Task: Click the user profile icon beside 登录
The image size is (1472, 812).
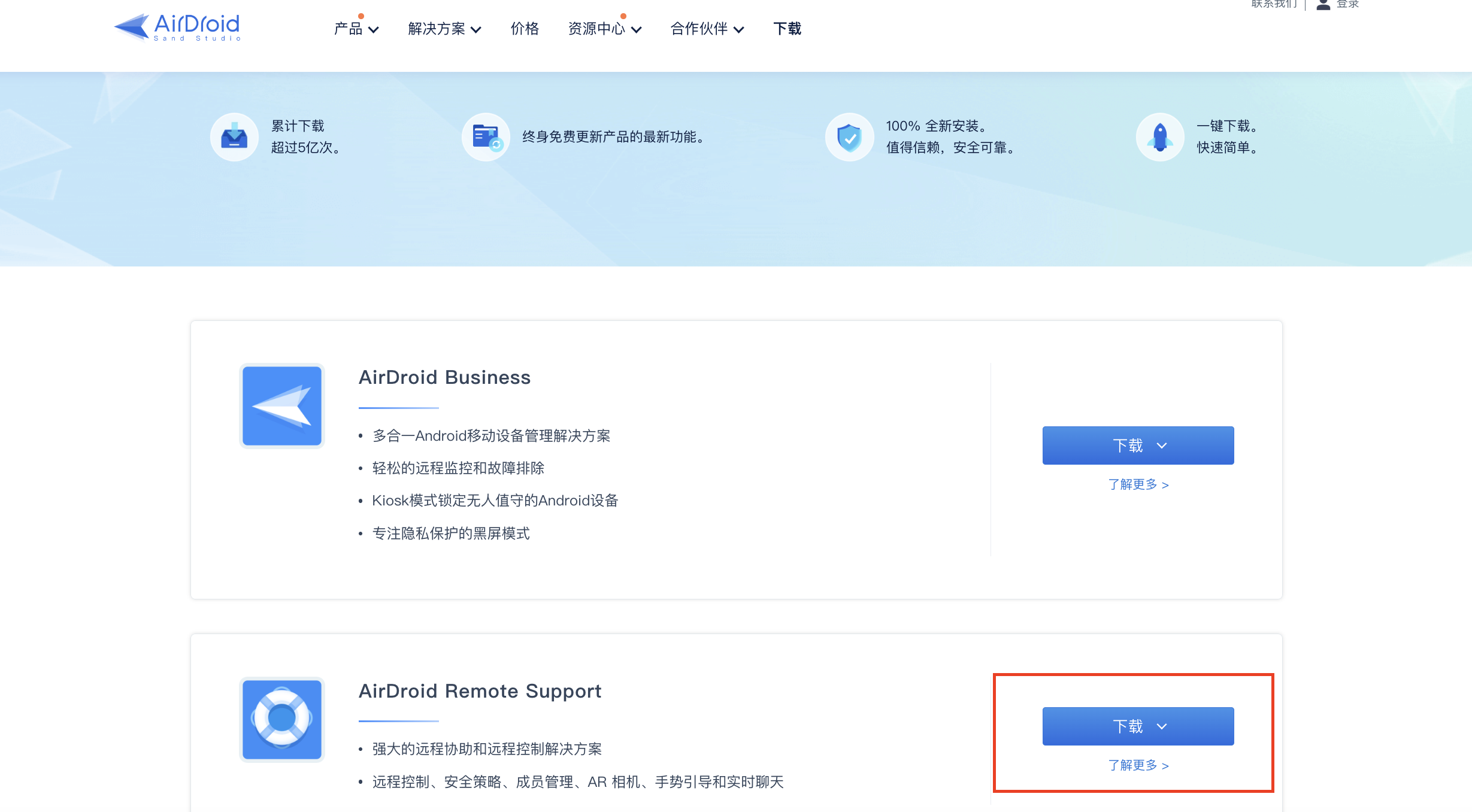Action: pyautogui.click(x=1323, y=5)
